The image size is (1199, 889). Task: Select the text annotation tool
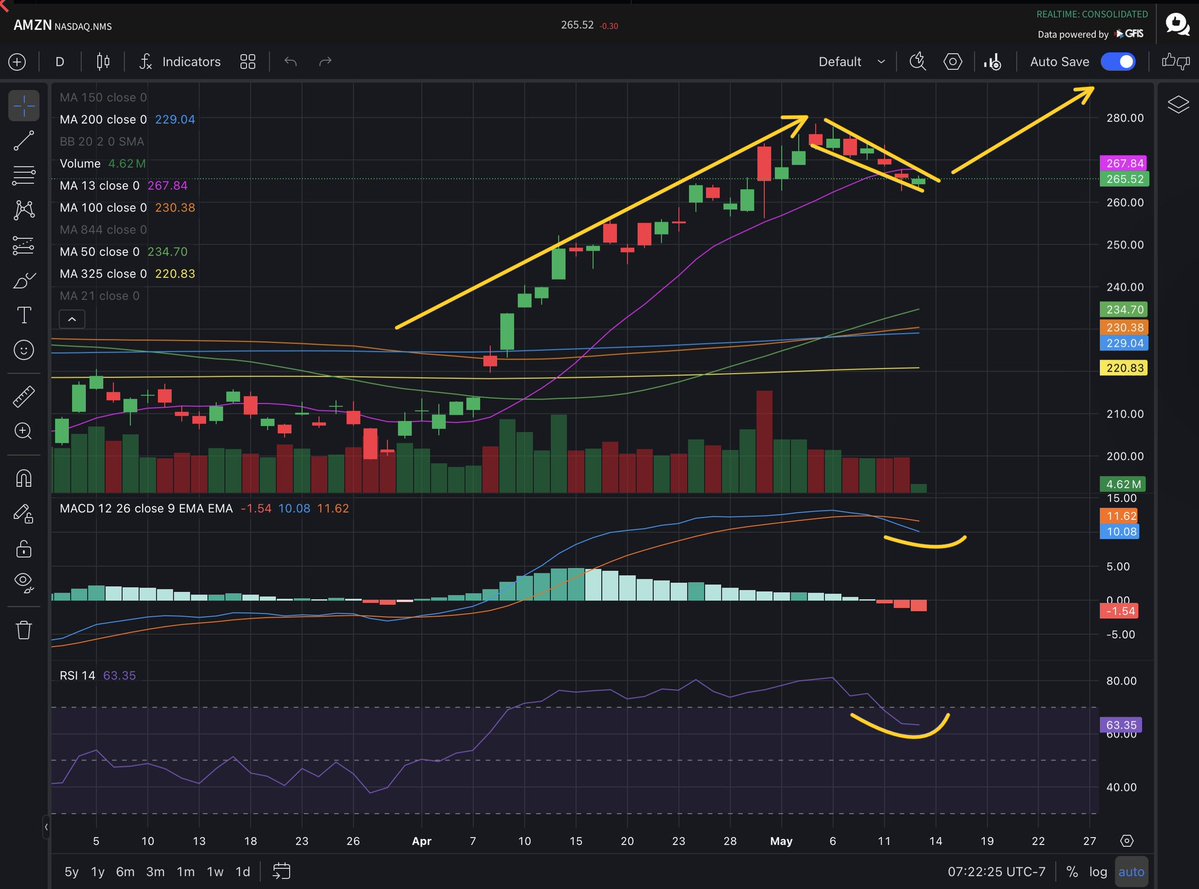click(24, 315)
